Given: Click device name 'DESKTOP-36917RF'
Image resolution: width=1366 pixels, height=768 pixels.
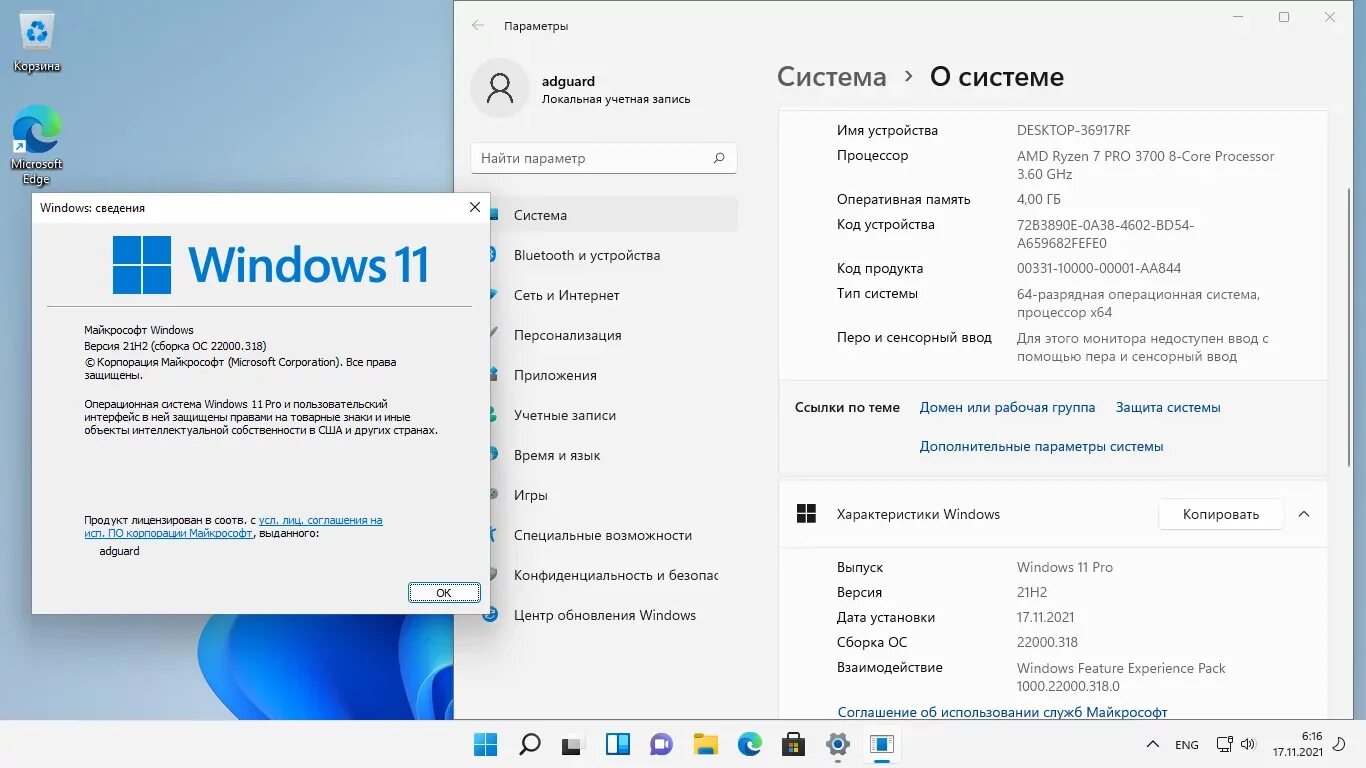Looking at the screenshot, I should [x=1073, y=130].
